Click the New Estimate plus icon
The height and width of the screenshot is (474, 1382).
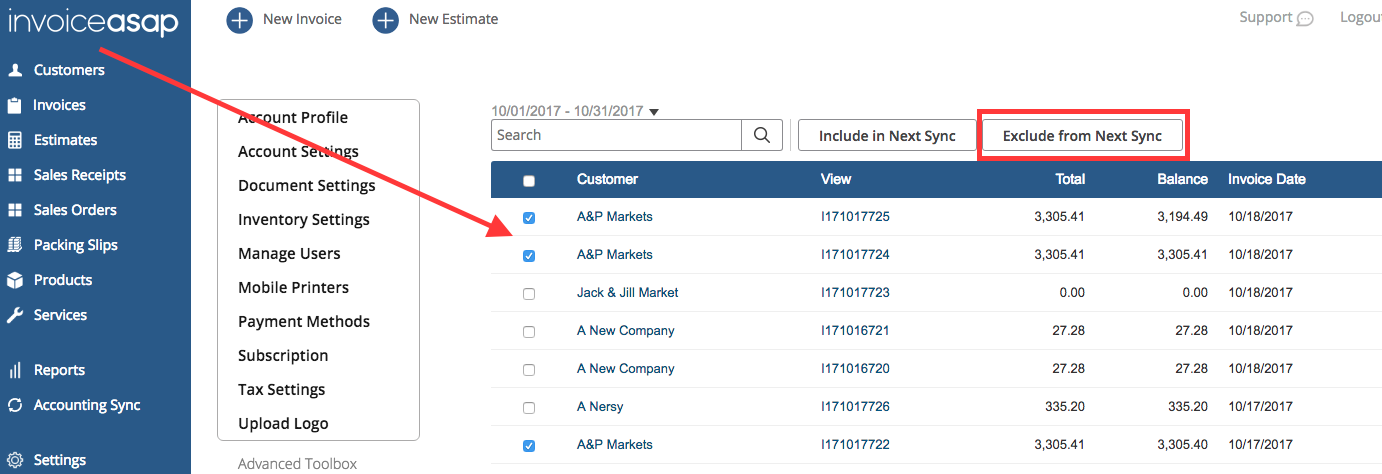(386, 20)
